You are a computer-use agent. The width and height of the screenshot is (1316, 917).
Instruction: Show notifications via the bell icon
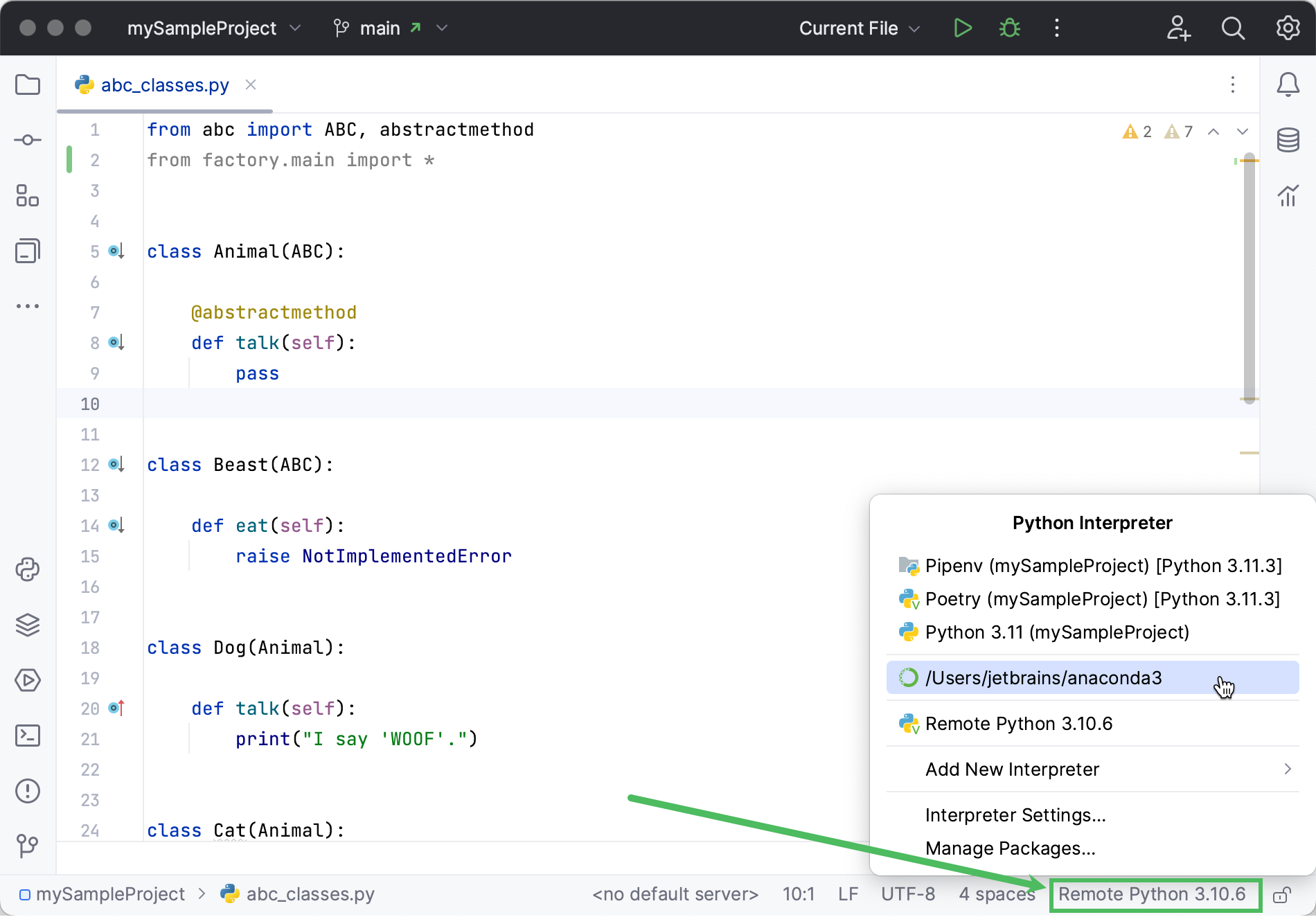(x=1288, y=84)
